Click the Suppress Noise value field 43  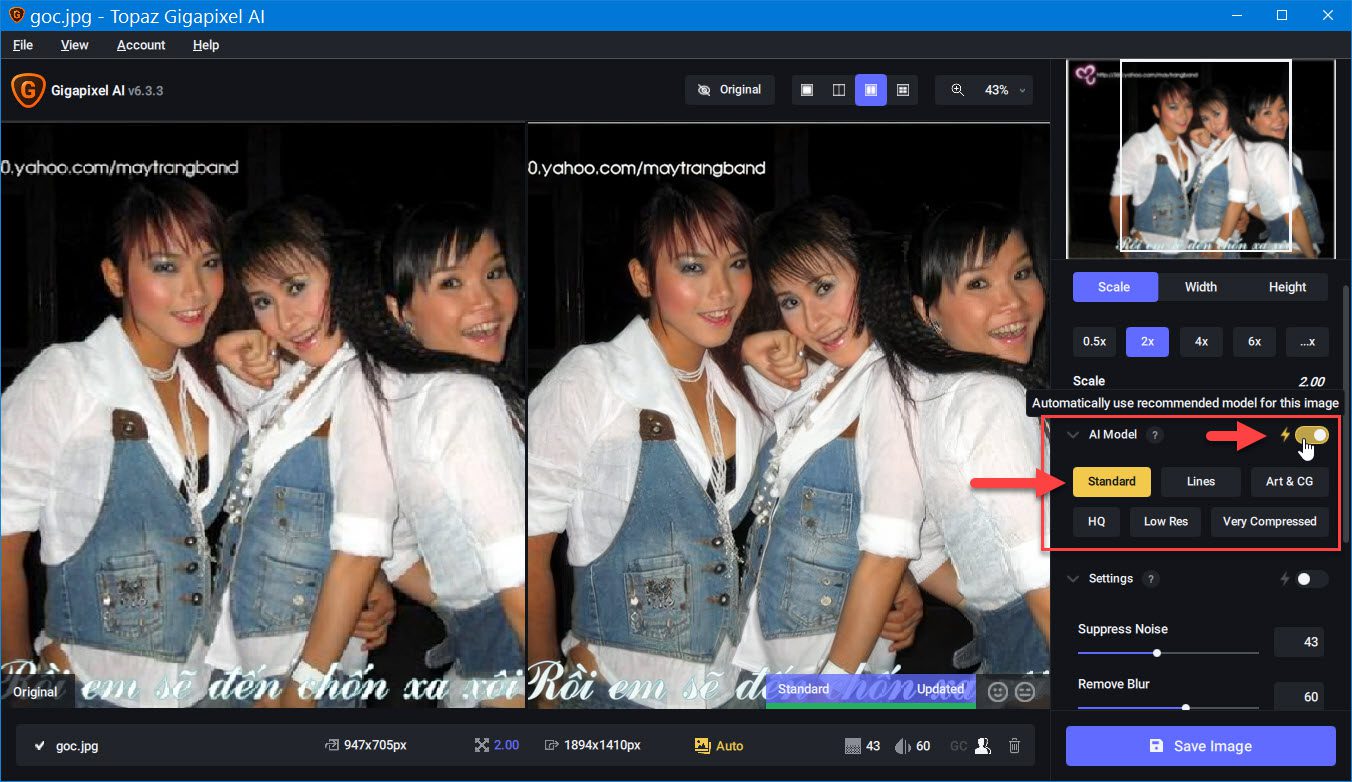click(x=1299, y=642)
